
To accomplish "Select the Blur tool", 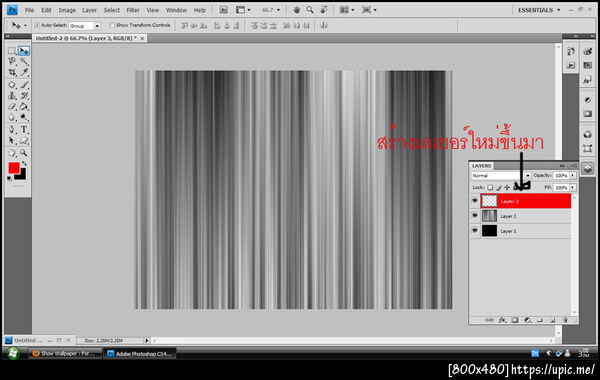I will (x=12, y=117).
